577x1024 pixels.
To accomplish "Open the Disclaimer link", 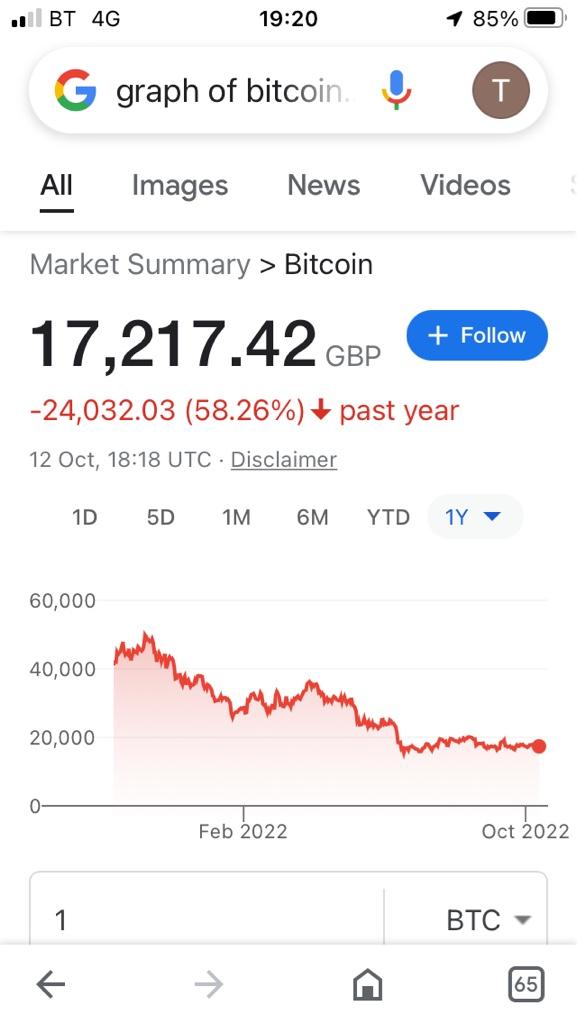I will (x=284, y=459).
